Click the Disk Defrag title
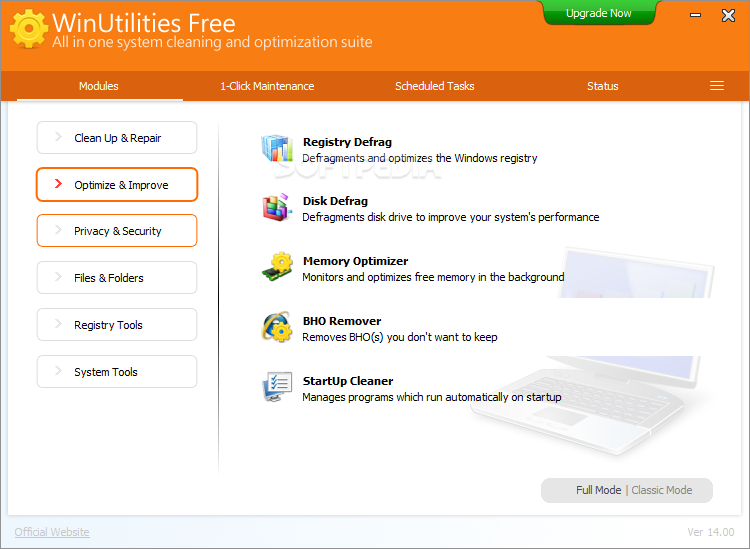 coord(335,201)
